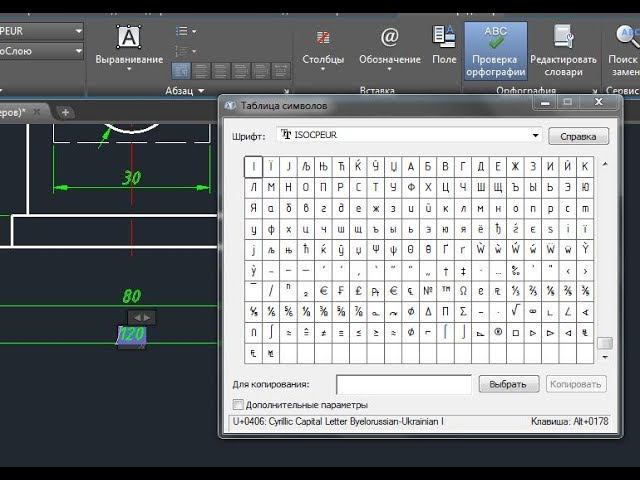Toggle Проверка орфографии spell check
This screenshot has height=480, width=640.
click(x=496, y=51)
